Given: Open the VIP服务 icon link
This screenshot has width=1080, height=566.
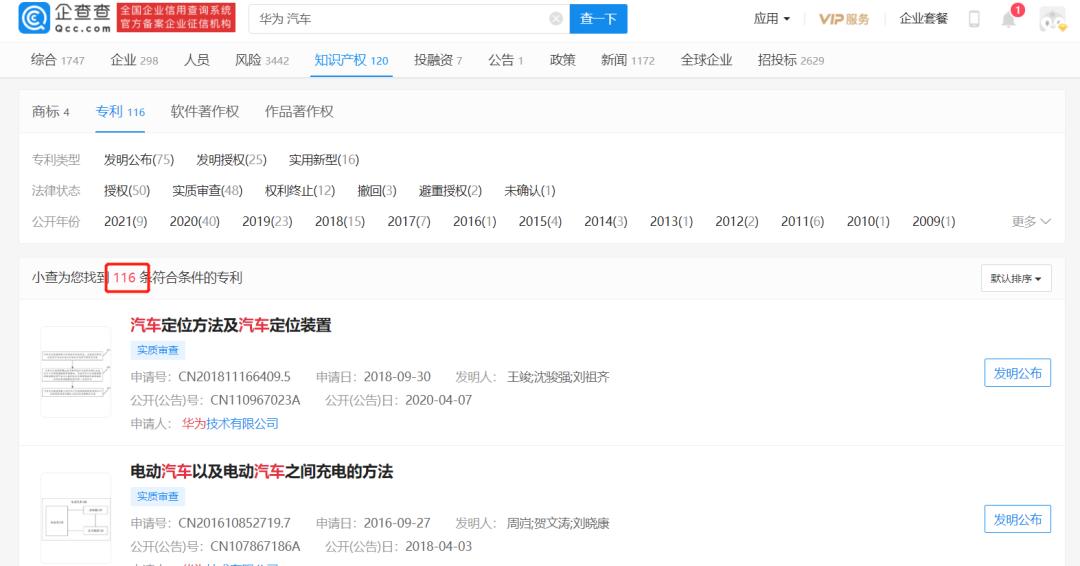Looking at the screenshot, I should click(844, 19).
